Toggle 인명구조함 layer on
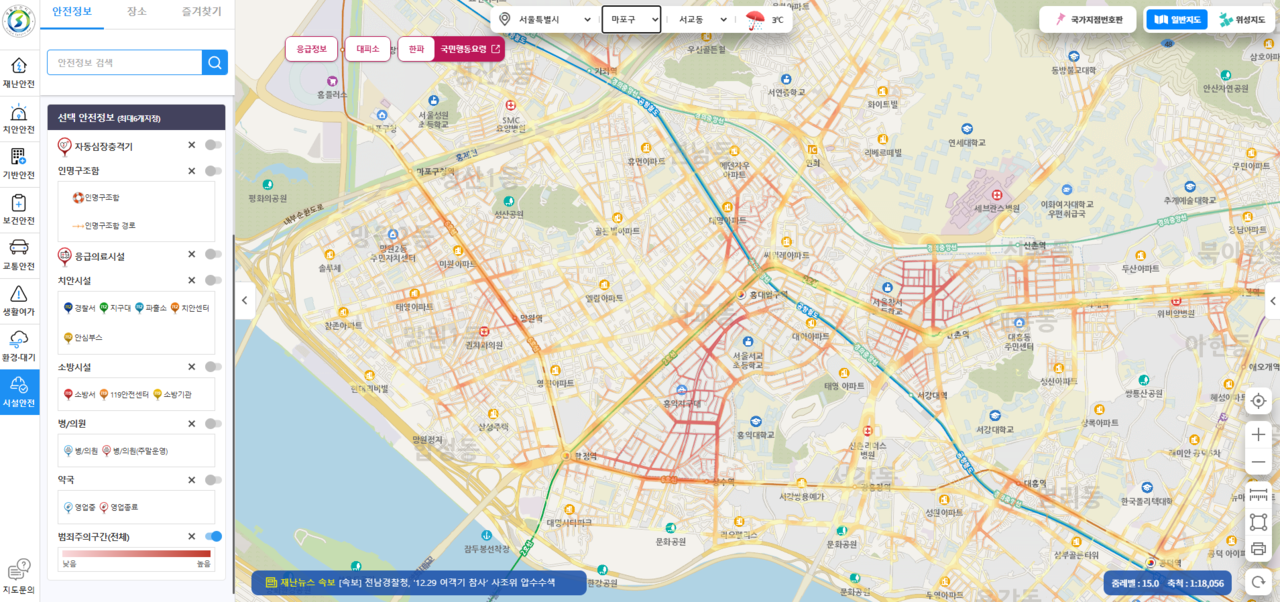 point(213,171)
